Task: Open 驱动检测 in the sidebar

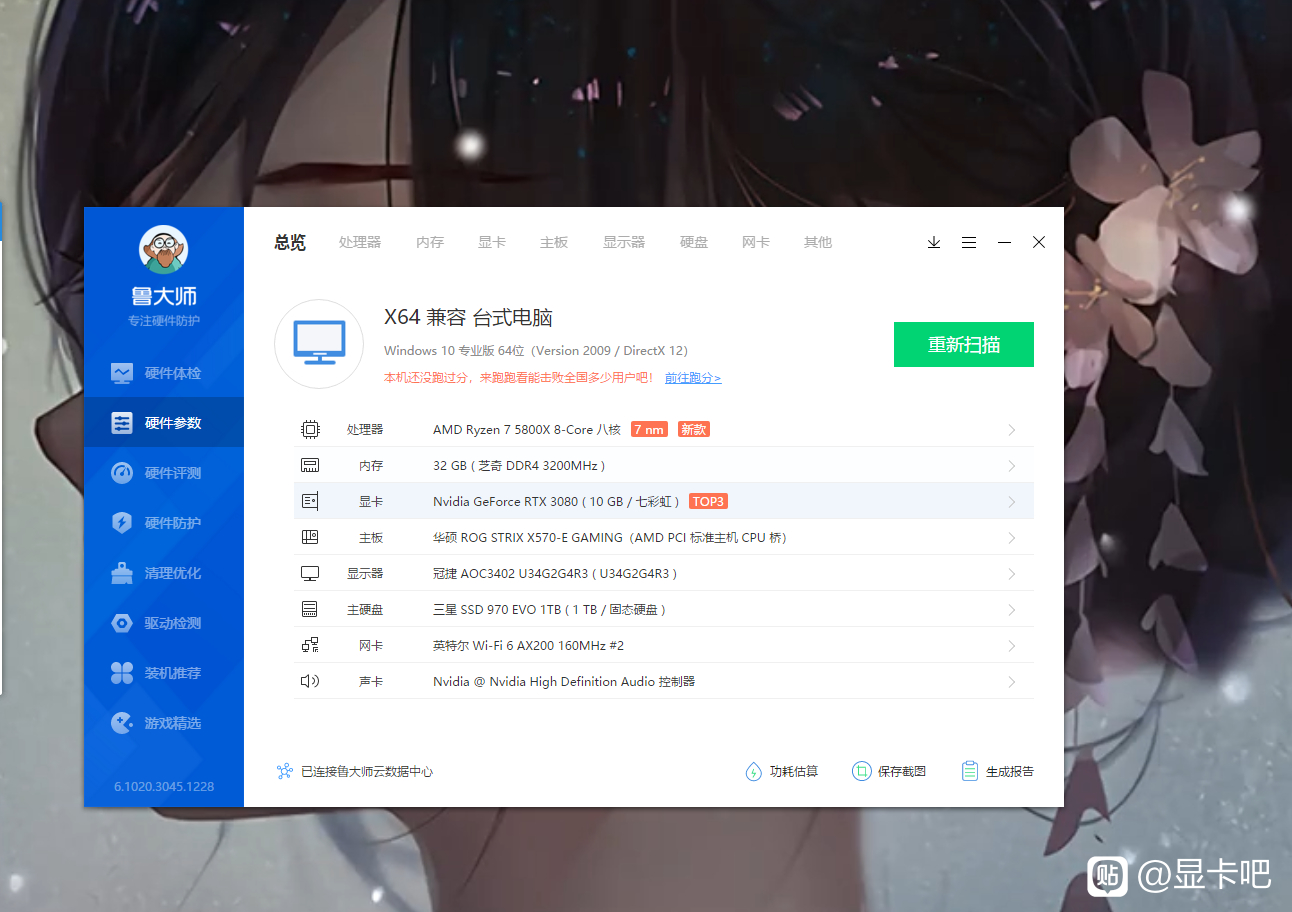Action: tap(163, 623)
